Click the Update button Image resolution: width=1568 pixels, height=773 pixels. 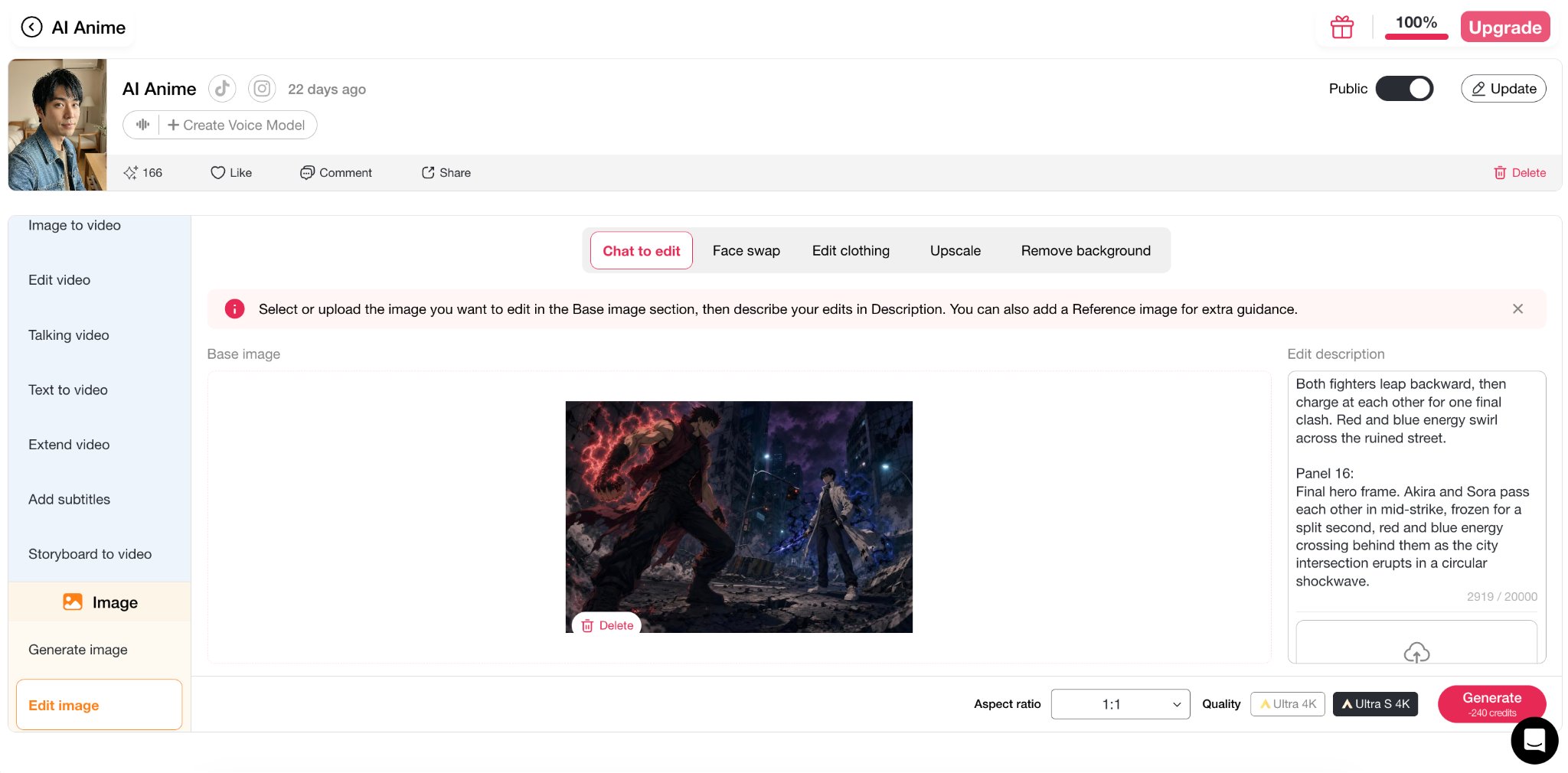[1504, 89]
